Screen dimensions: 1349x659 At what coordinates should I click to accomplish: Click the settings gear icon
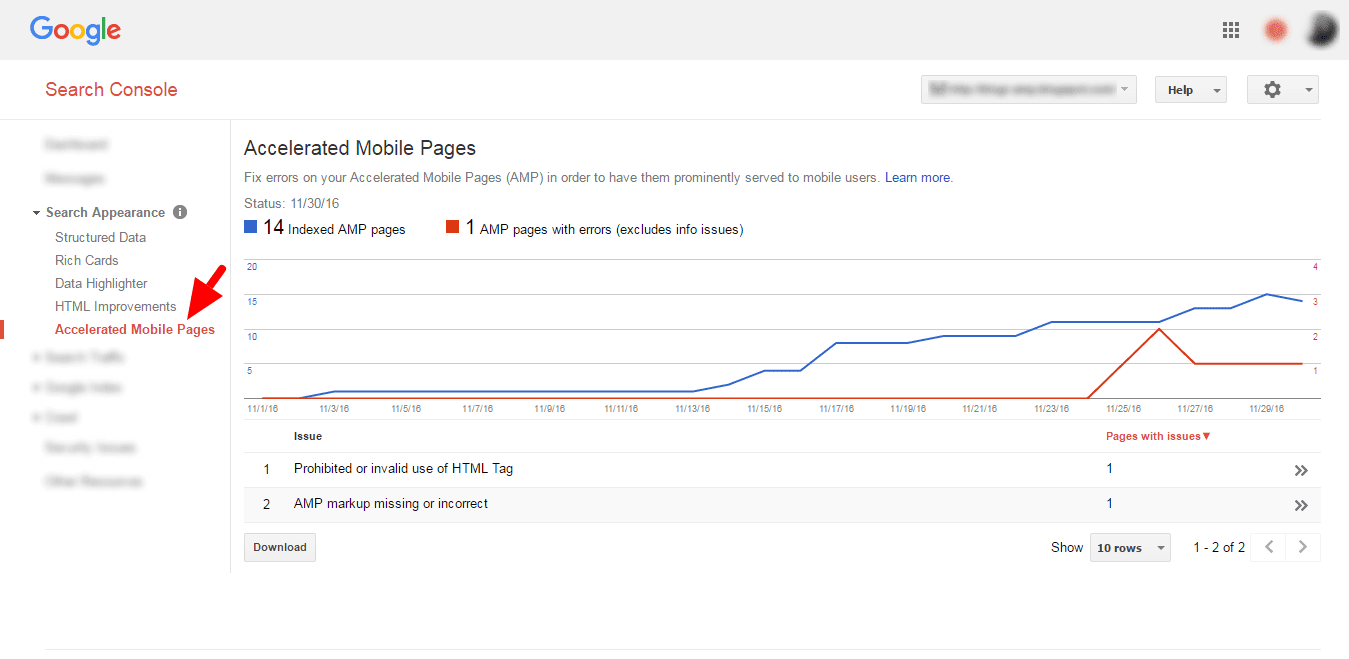(1272, 90)
